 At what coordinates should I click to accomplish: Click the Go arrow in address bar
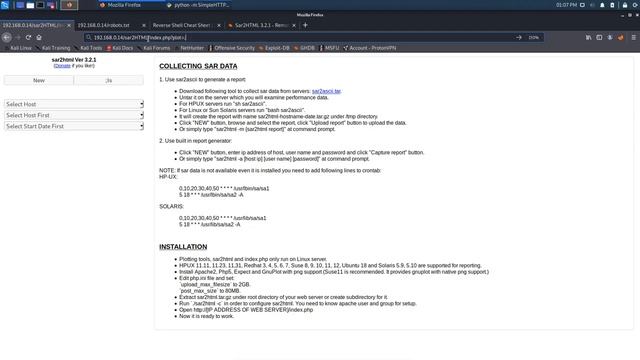click(x=519, y=37)
